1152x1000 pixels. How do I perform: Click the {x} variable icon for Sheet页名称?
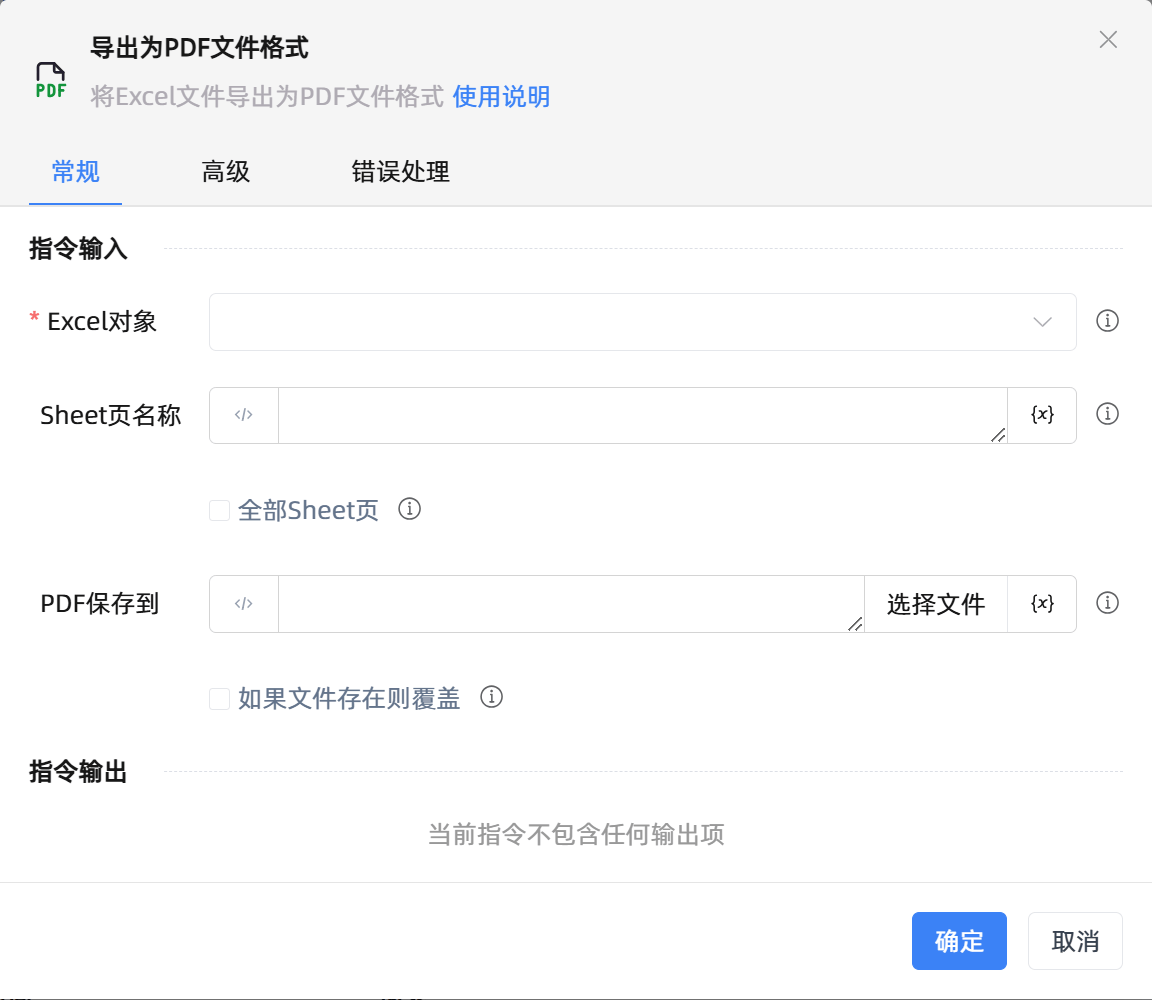[1041, 415]
